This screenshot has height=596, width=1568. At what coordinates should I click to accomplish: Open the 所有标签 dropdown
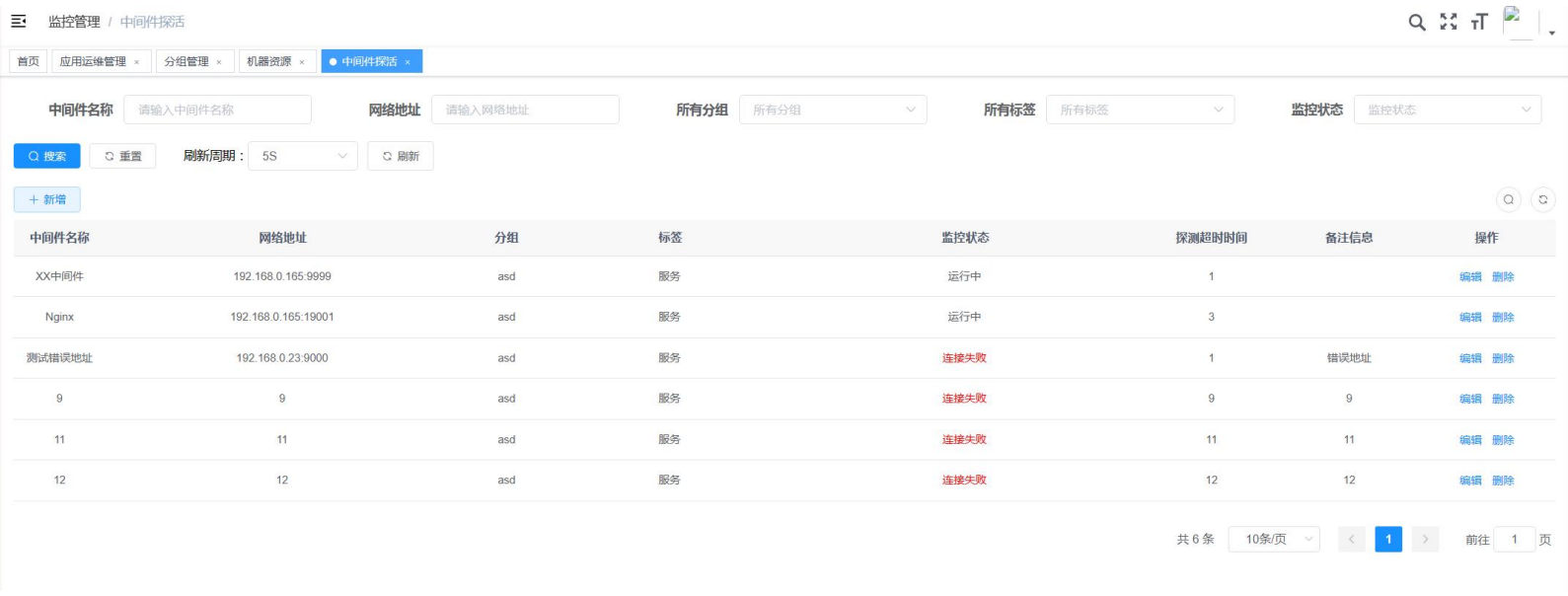coord(1140,110)
